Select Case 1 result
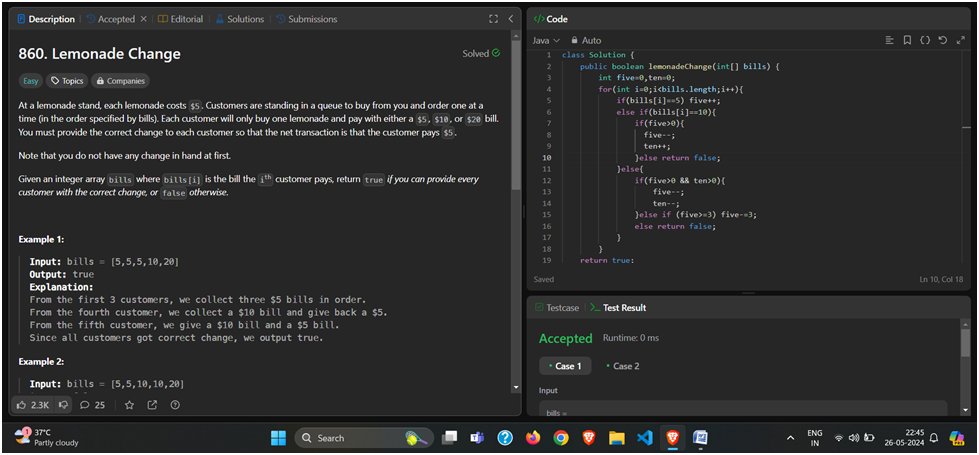979x455 pixels. (x=565, y=366)
